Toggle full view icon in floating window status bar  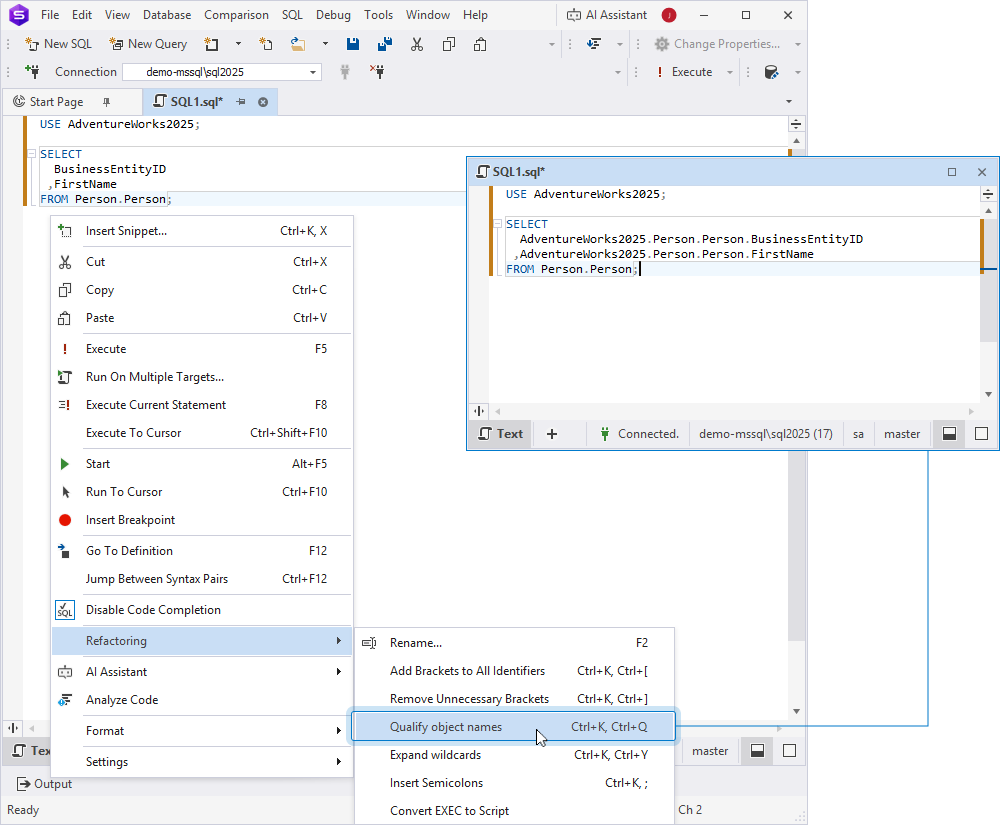point(982,434)
